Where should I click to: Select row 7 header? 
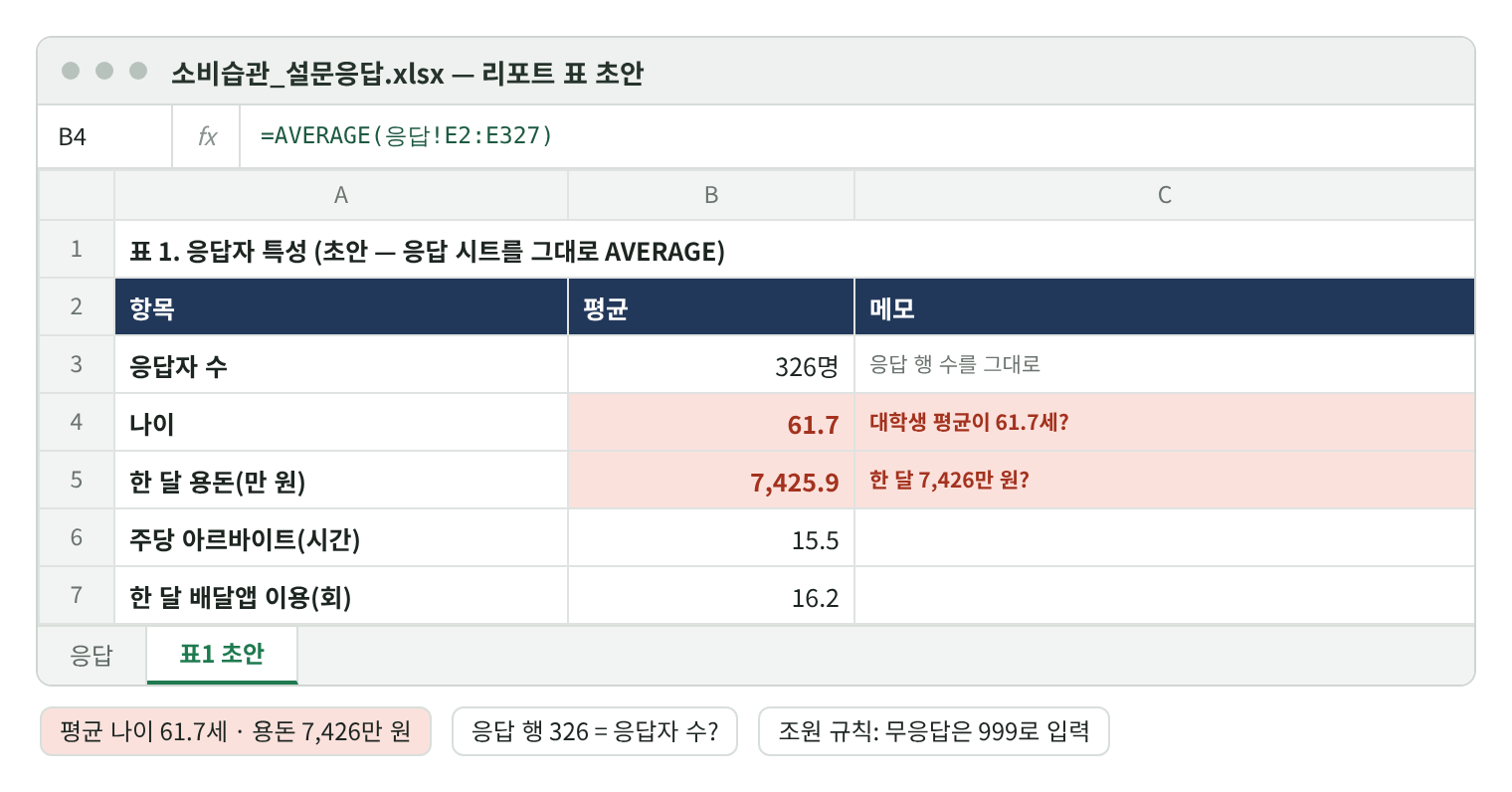(77, 596)
